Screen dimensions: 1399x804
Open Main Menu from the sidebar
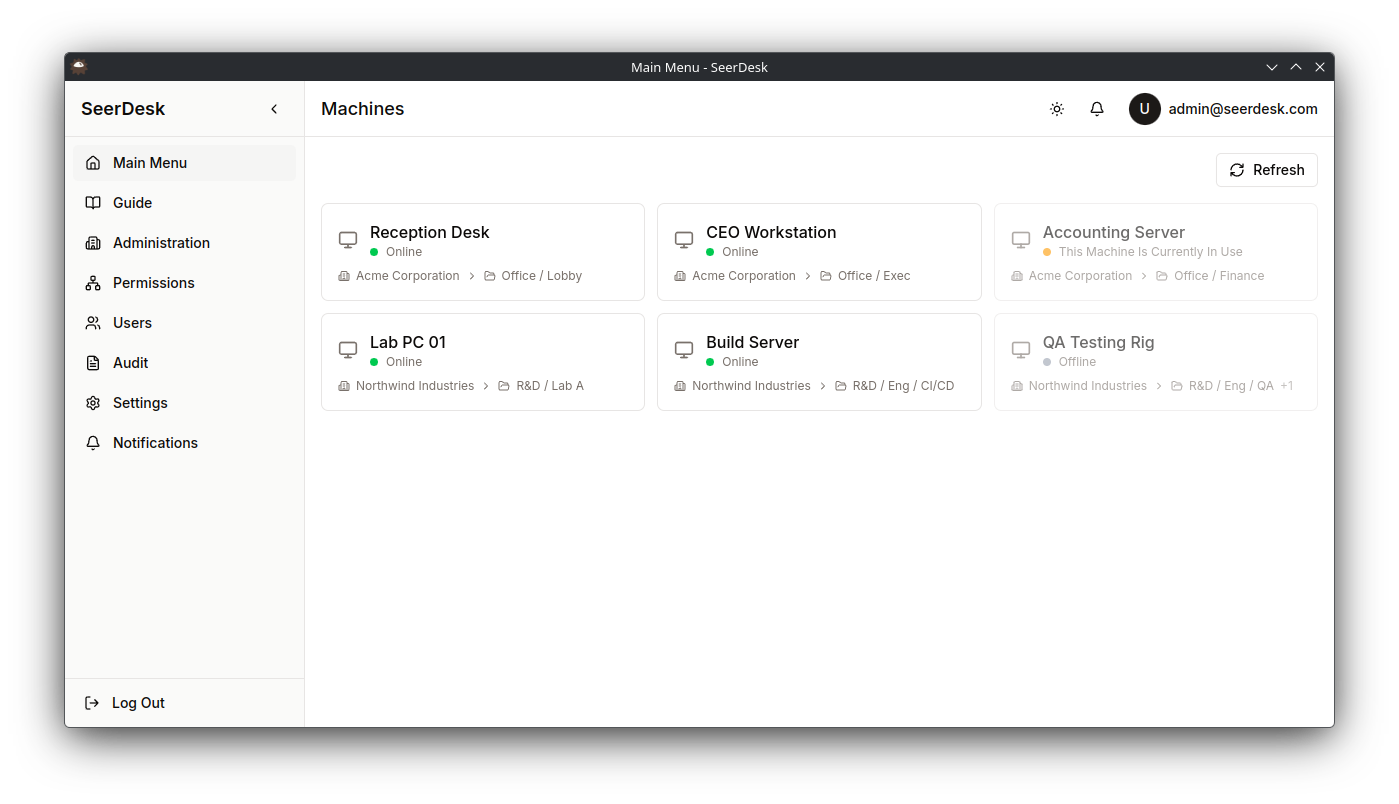[150, 162]
